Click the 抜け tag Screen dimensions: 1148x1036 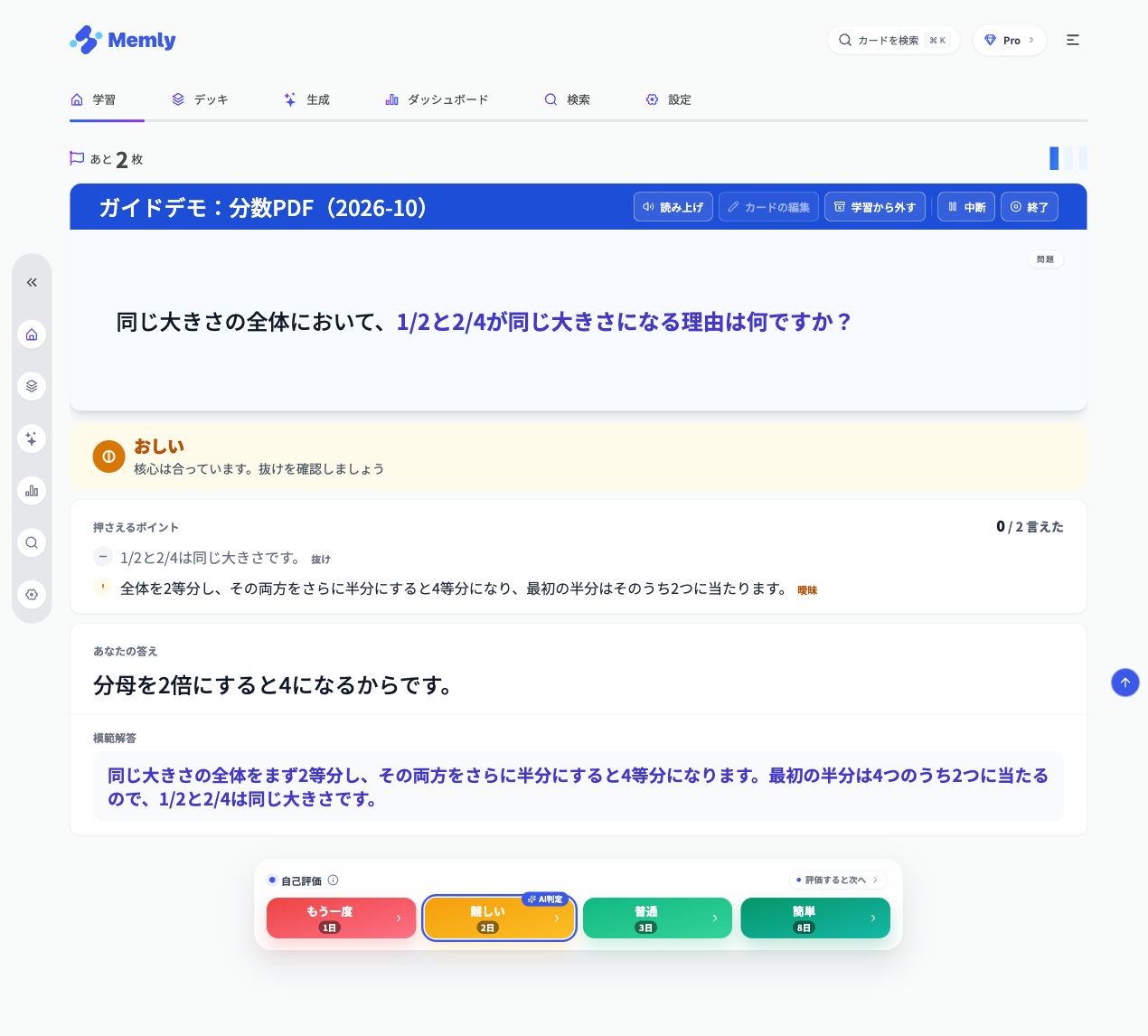pyautogui.click(x=321, y=560)
